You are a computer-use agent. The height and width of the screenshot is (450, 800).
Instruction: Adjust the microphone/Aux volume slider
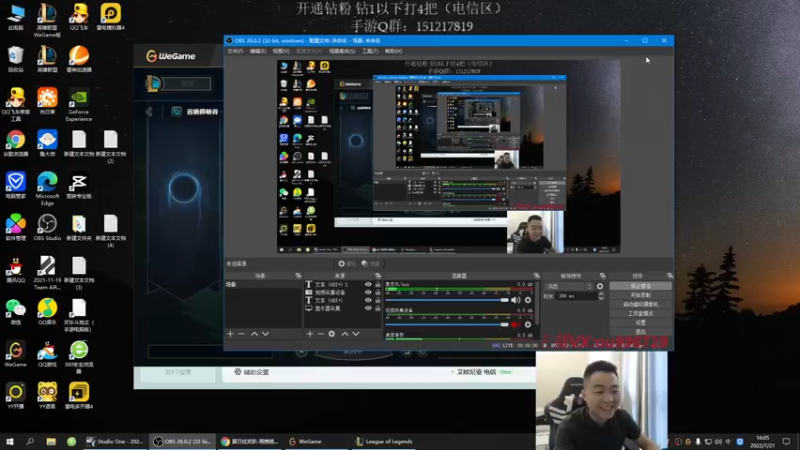[447, 300]
